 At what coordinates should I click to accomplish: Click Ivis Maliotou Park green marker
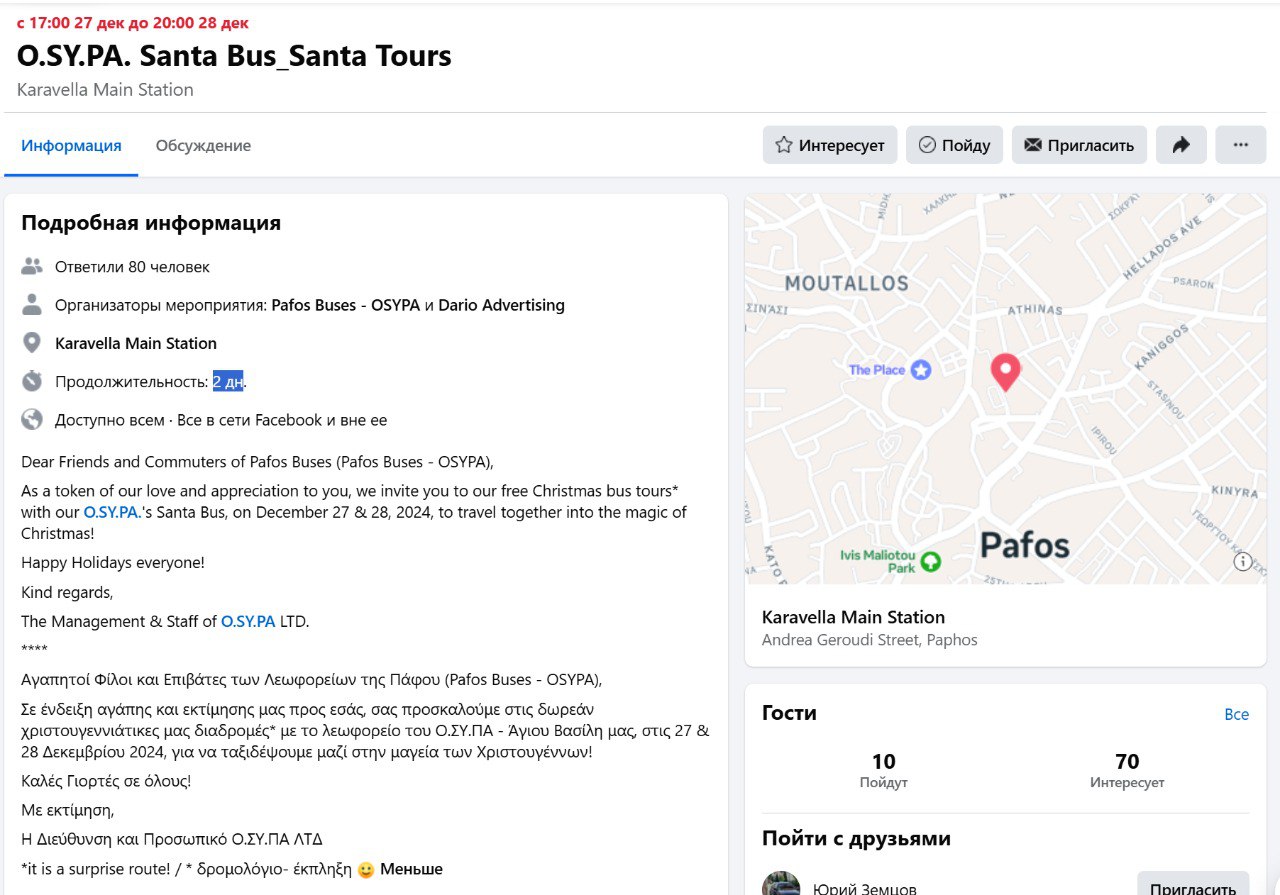(931, 561)
